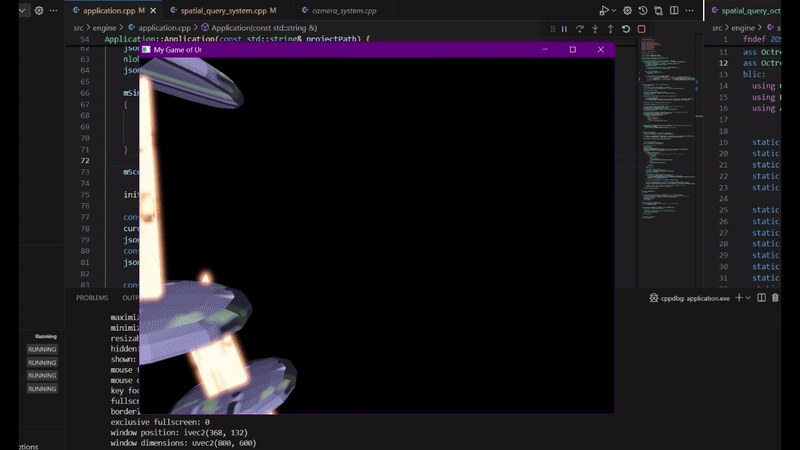Open the debug sidebar ellipsis menu

54,10
